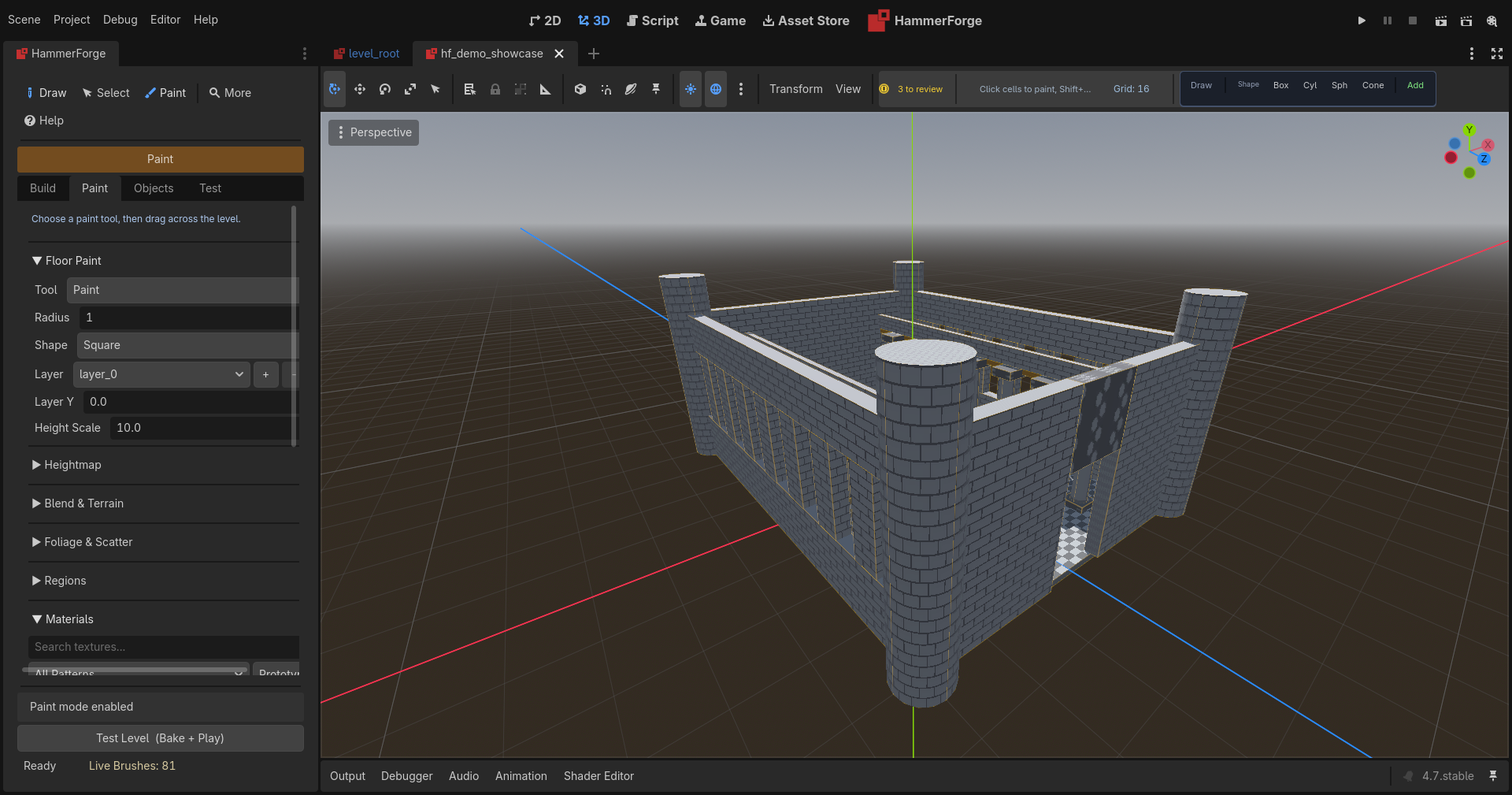Click the Y axis on orientation gizmo
The image size is (1512, 795).
point(1469,130)
